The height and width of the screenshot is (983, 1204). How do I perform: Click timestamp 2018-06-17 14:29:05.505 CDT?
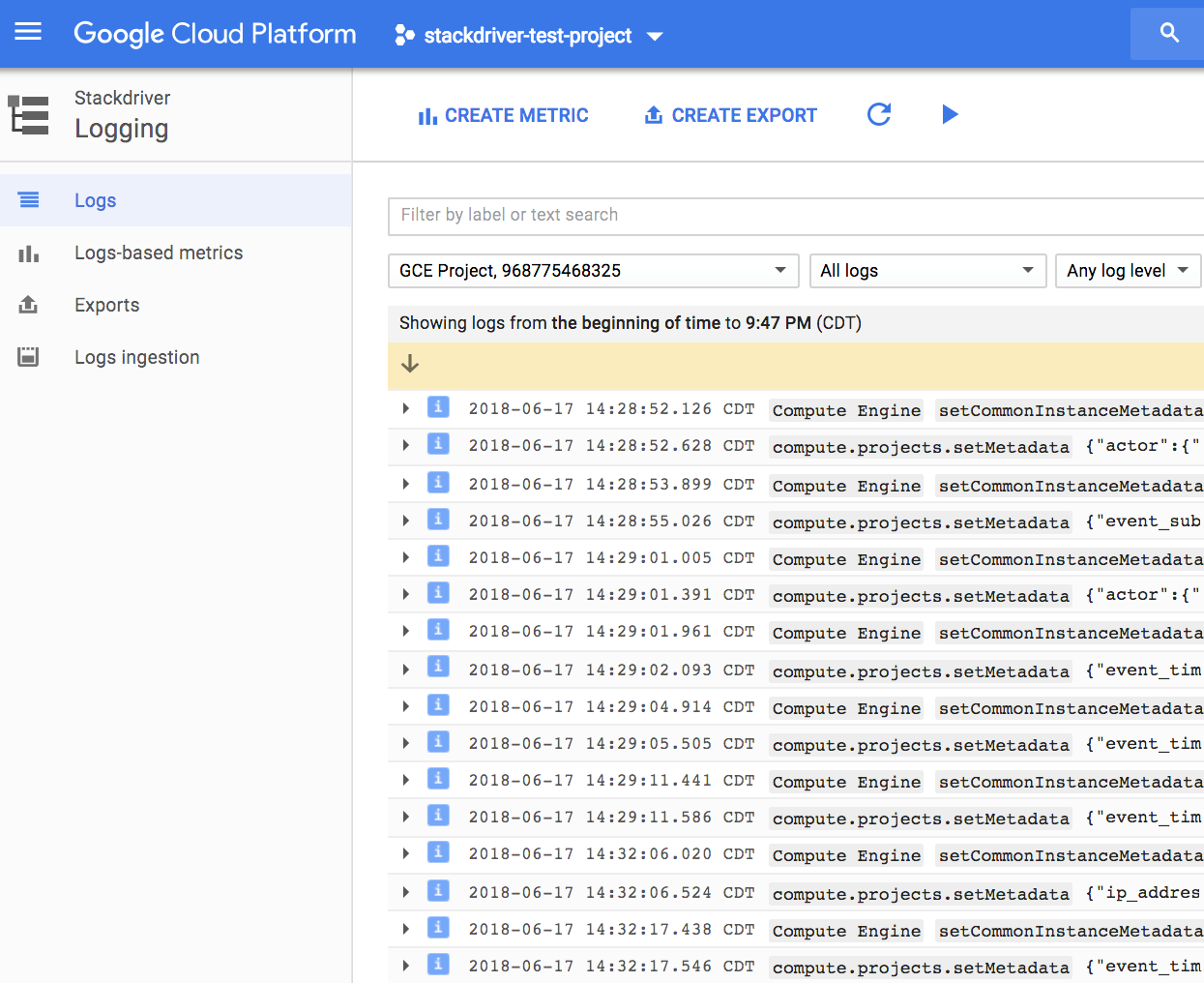(x=611, y=744)
